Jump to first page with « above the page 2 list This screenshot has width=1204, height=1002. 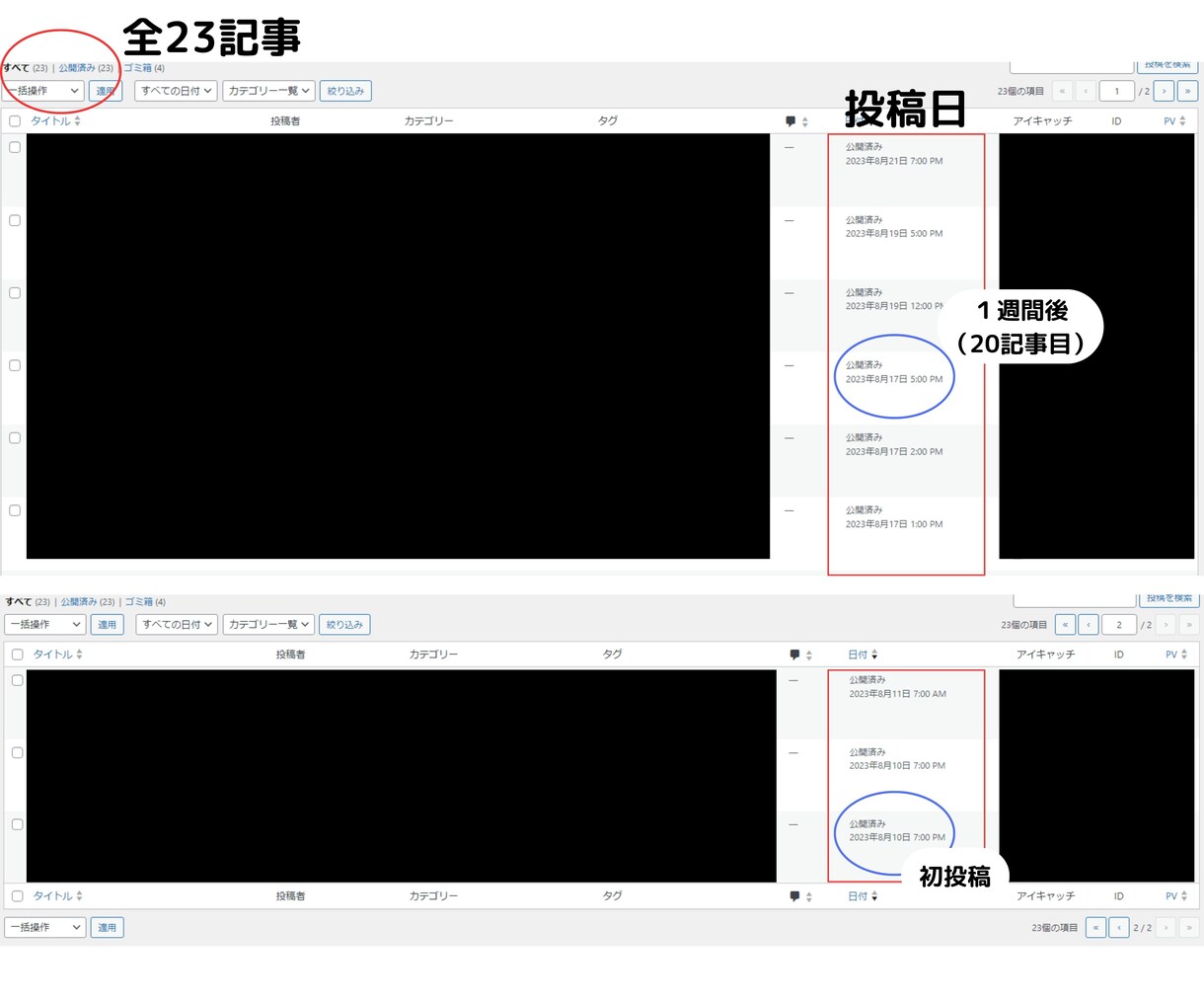click(x=1065, y=624)
